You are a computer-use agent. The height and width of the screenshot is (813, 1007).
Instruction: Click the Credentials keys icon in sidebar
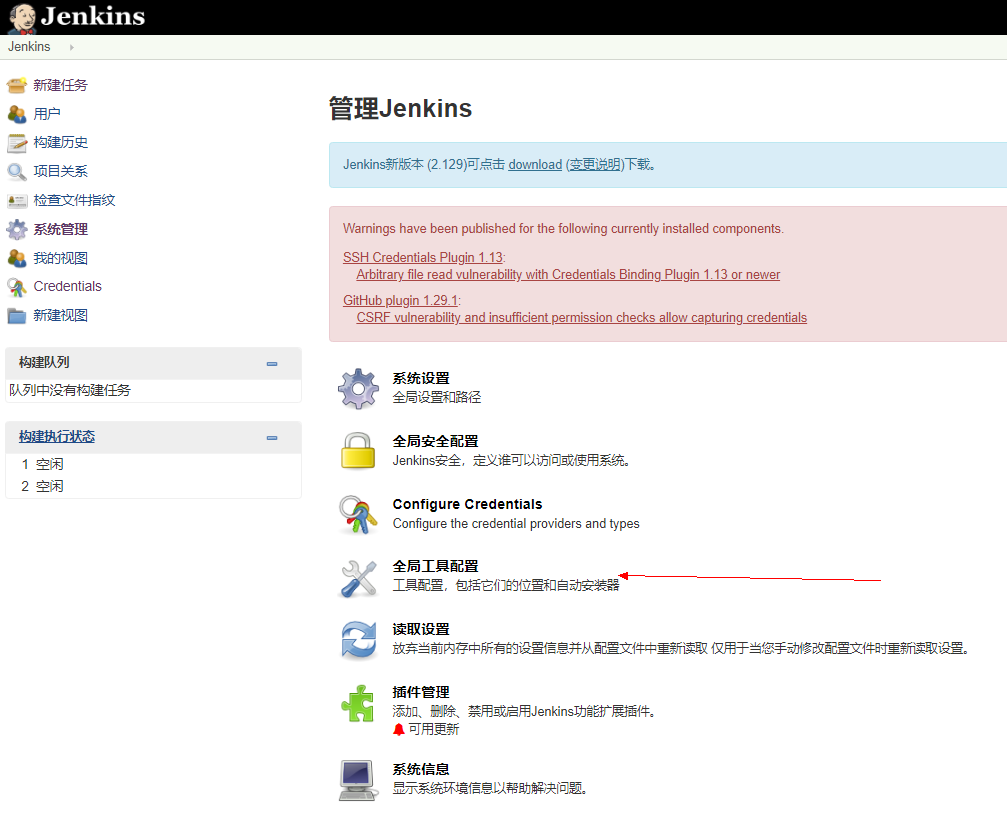pos(17,287)
